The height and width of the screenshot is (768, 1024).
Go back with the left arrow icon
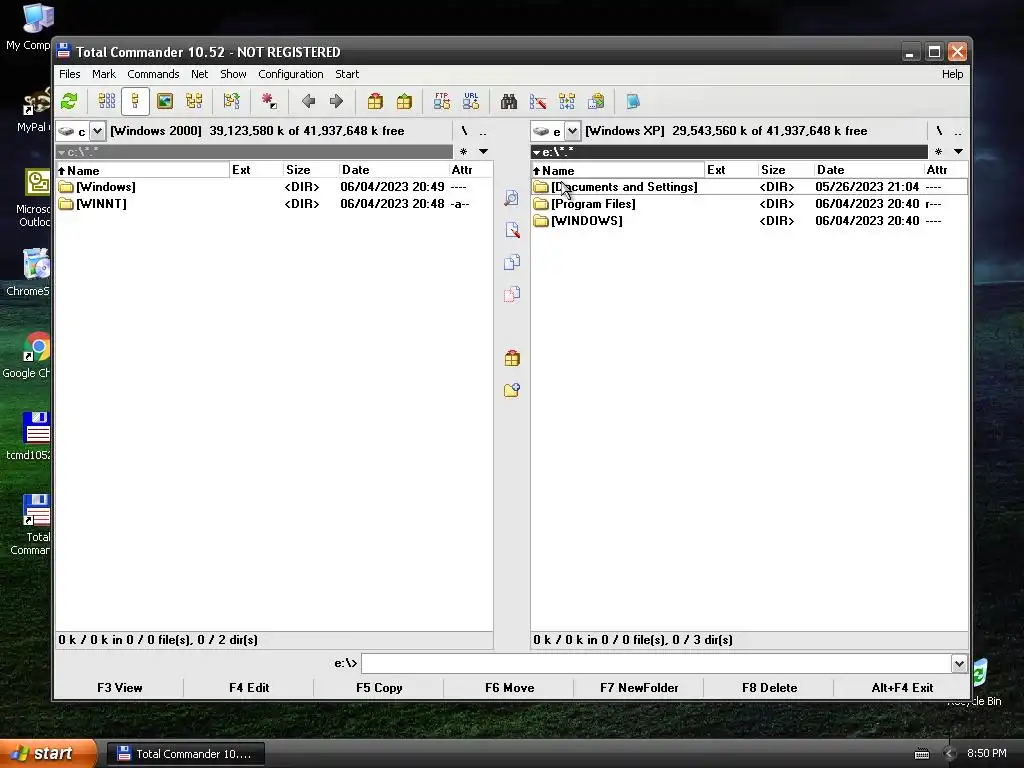coord(308,101)
